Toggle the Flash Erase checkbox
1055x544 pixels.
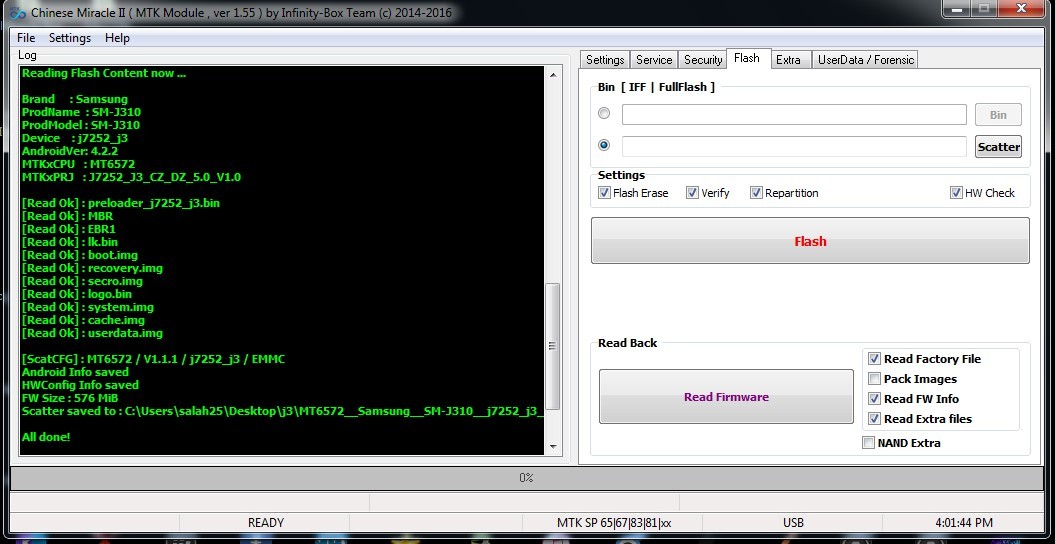pyautogui.click(x=604, y=193)
